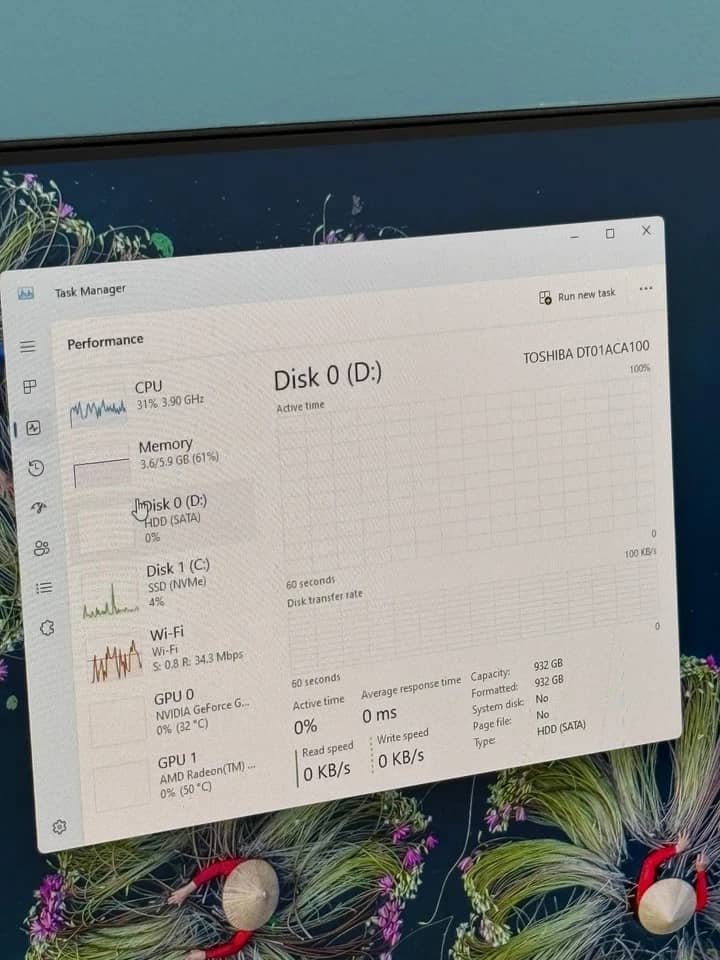Click the Formatted 932 GB value
Image resolution: width=720 pixels, height=960 pixels.
coord(549,681)
